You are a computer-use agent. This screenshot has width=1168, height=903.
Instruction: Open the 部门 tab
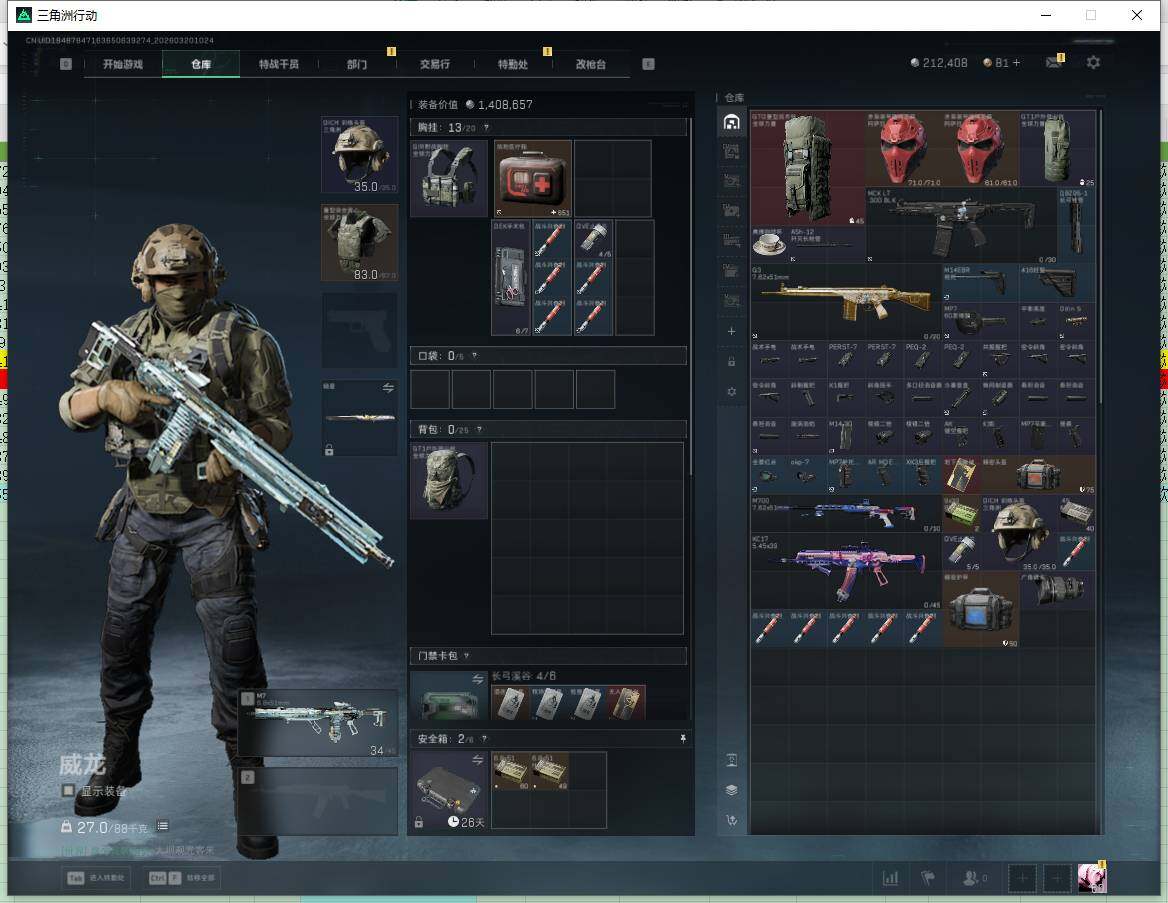click(357, 64)
